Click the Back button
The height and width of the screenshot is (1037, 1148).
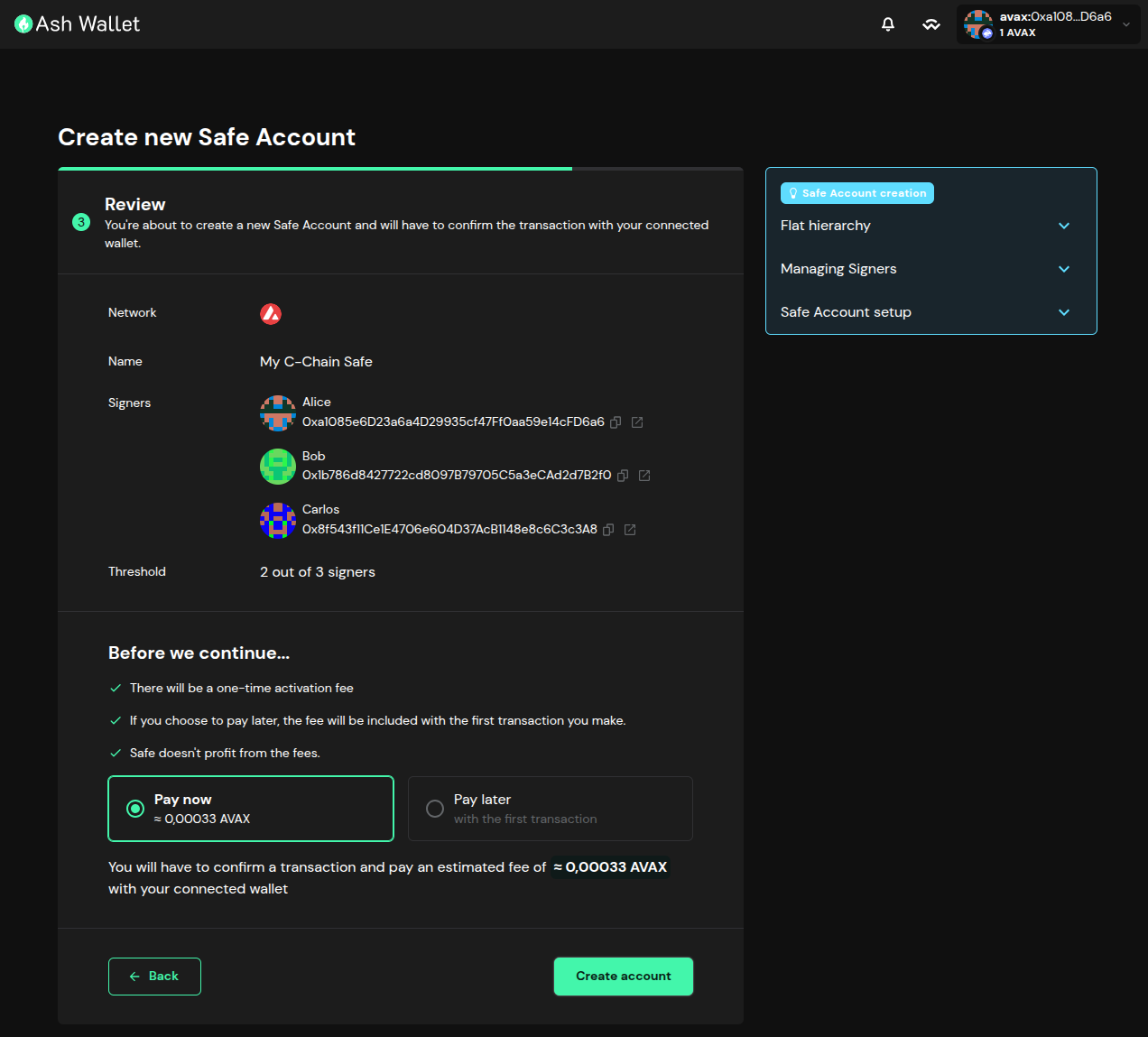point(154,977)
